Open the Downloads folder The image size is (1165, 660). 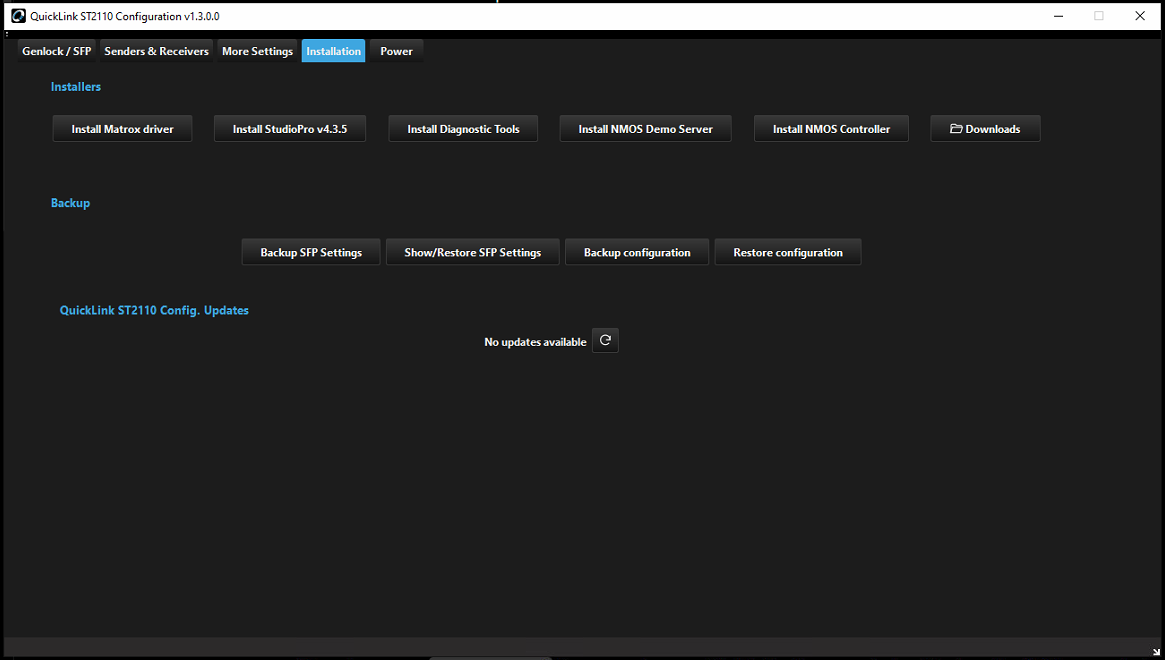click(x=985, y=129)
